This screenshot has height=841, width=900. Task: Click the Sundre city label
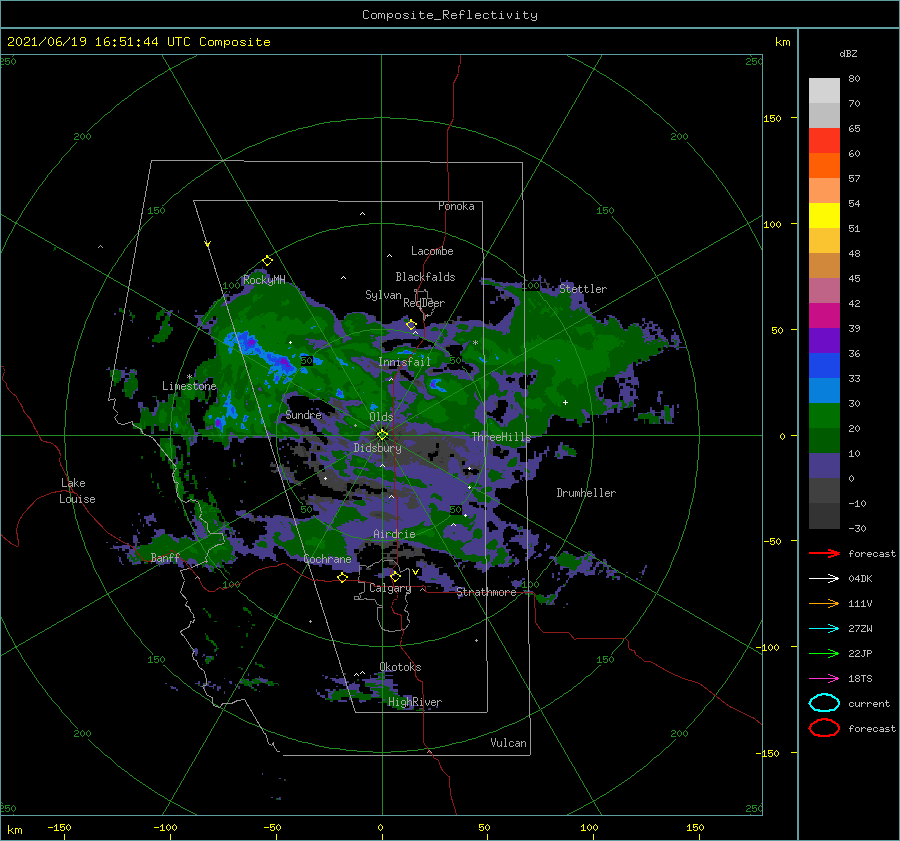point(304,414)
